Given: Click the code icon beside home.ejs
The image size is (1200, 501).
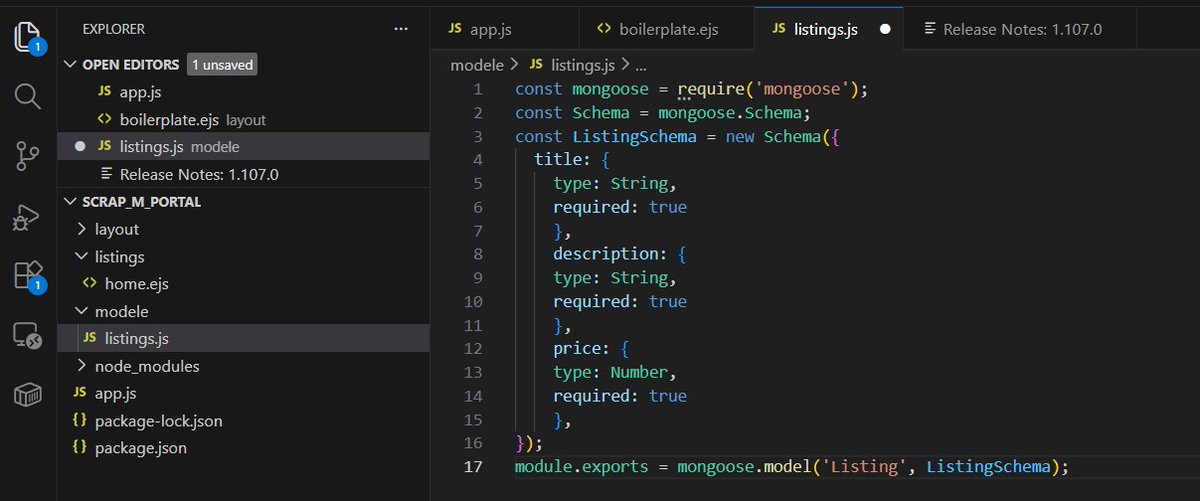Looking at the screenshot, I should pos(90,284).
